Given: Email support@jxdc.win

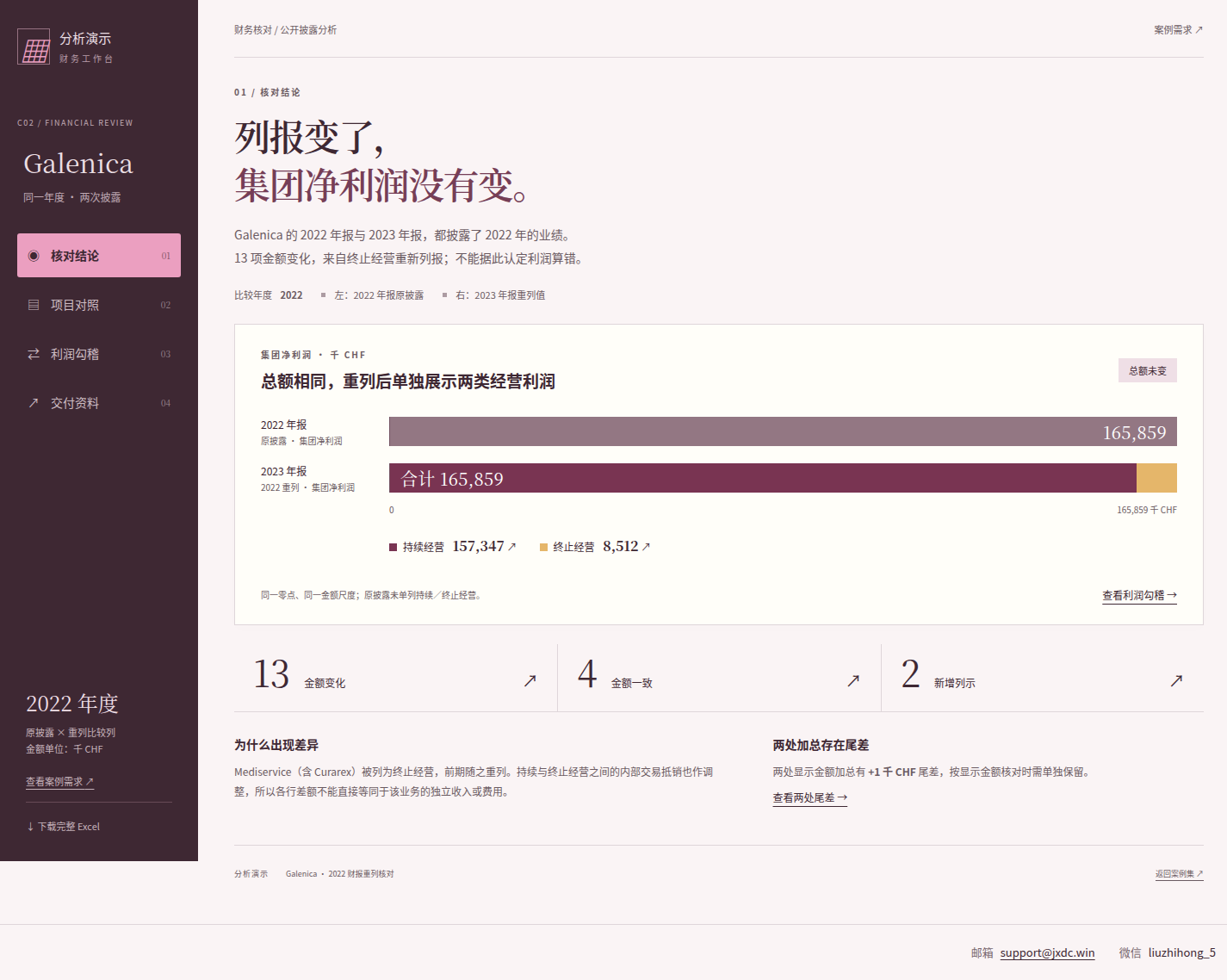Looking at the screenshot, I should (x=1047, y=952).
